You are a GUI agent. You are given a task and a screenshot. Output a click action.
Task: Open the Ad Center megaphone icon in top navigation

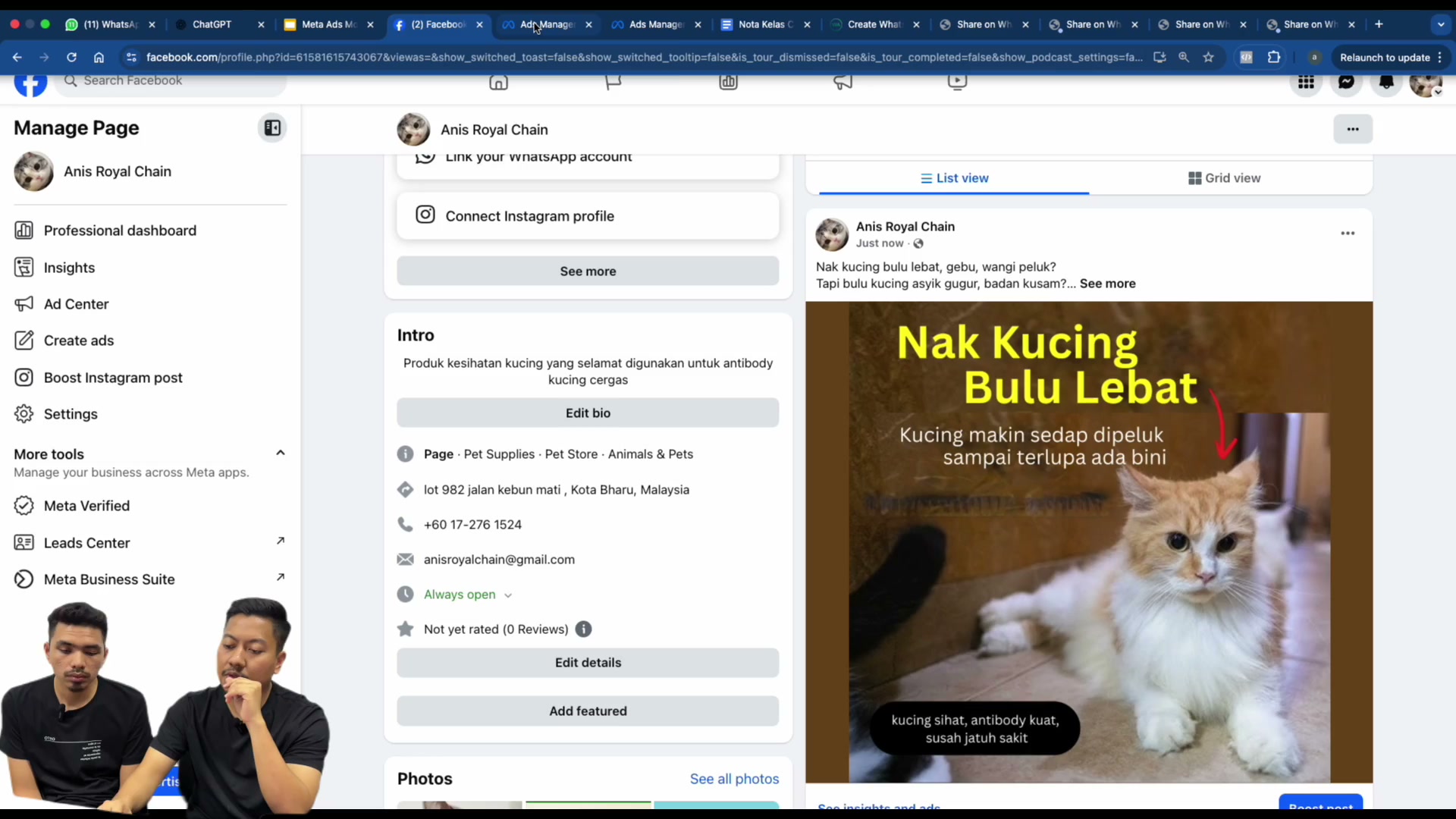click(843, 82)
